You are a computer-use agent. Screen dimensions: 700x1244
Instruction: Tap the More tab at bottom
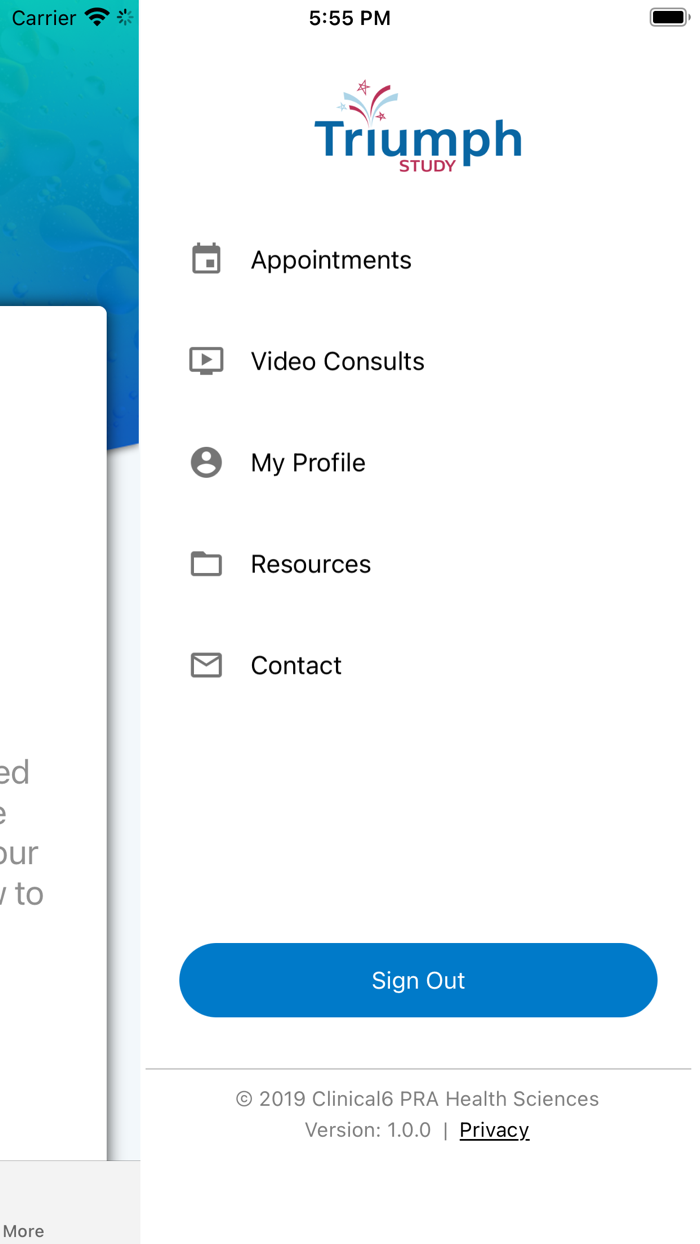point(23,1231)
